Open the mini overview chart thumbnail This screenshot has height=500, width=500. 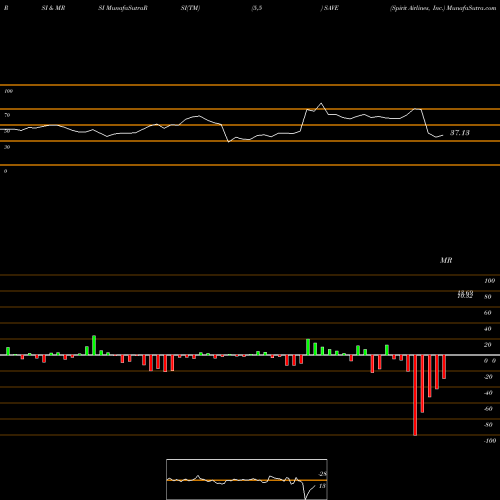click(x=247, y=479)
